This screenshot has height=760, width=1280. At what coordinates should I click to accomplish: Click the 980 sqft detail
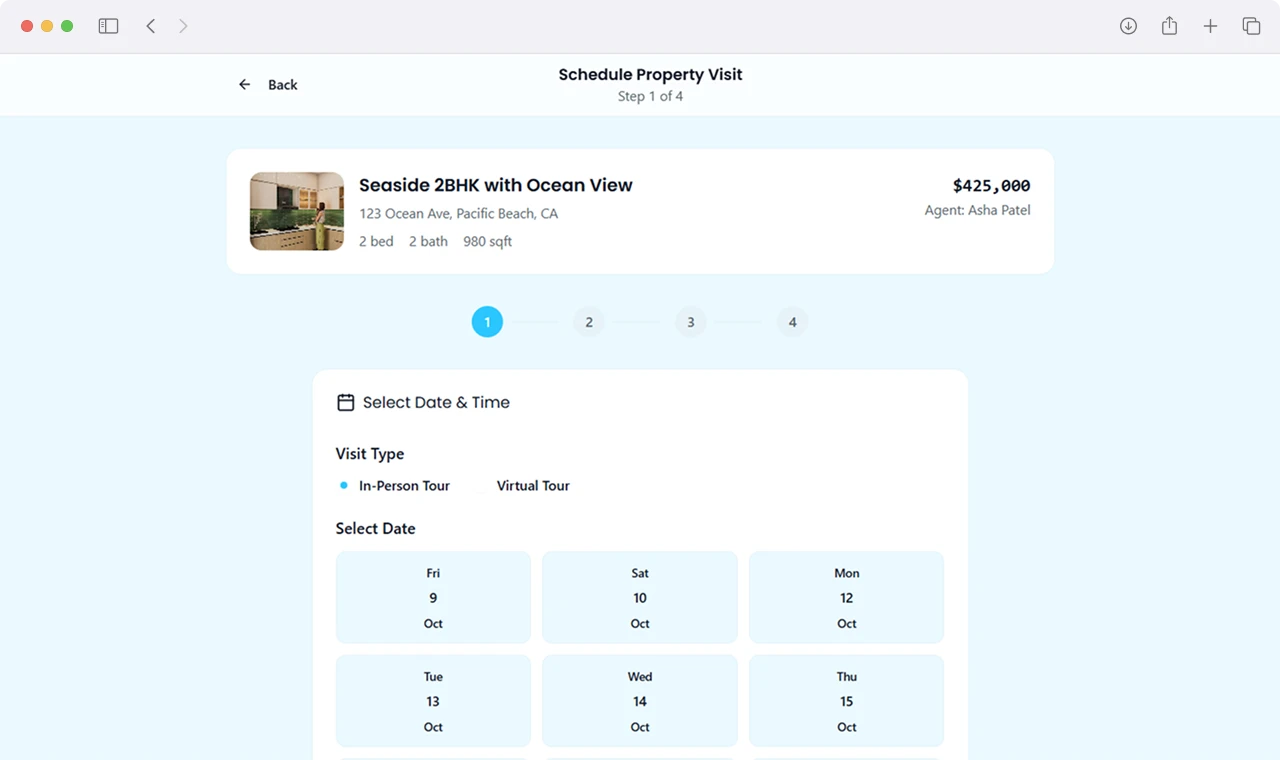click(488, 242)
